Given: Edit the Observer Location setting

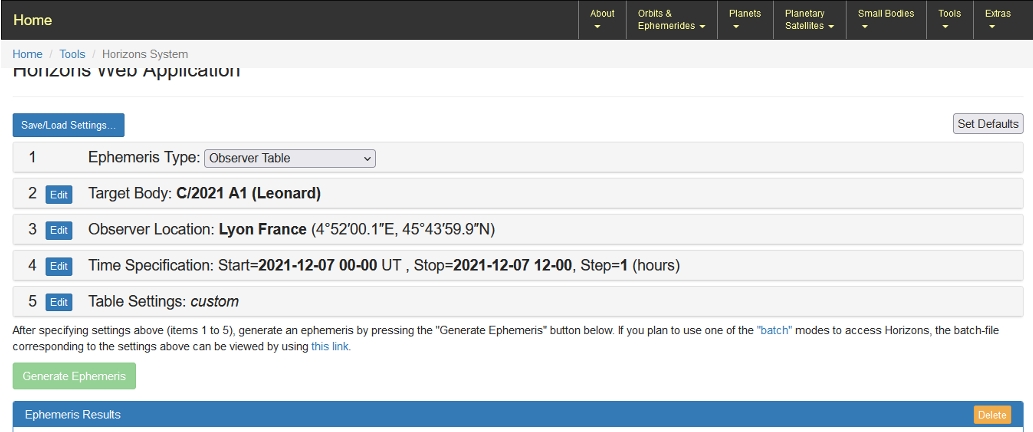Looking at the screenshot, I should tap(59, 230).
